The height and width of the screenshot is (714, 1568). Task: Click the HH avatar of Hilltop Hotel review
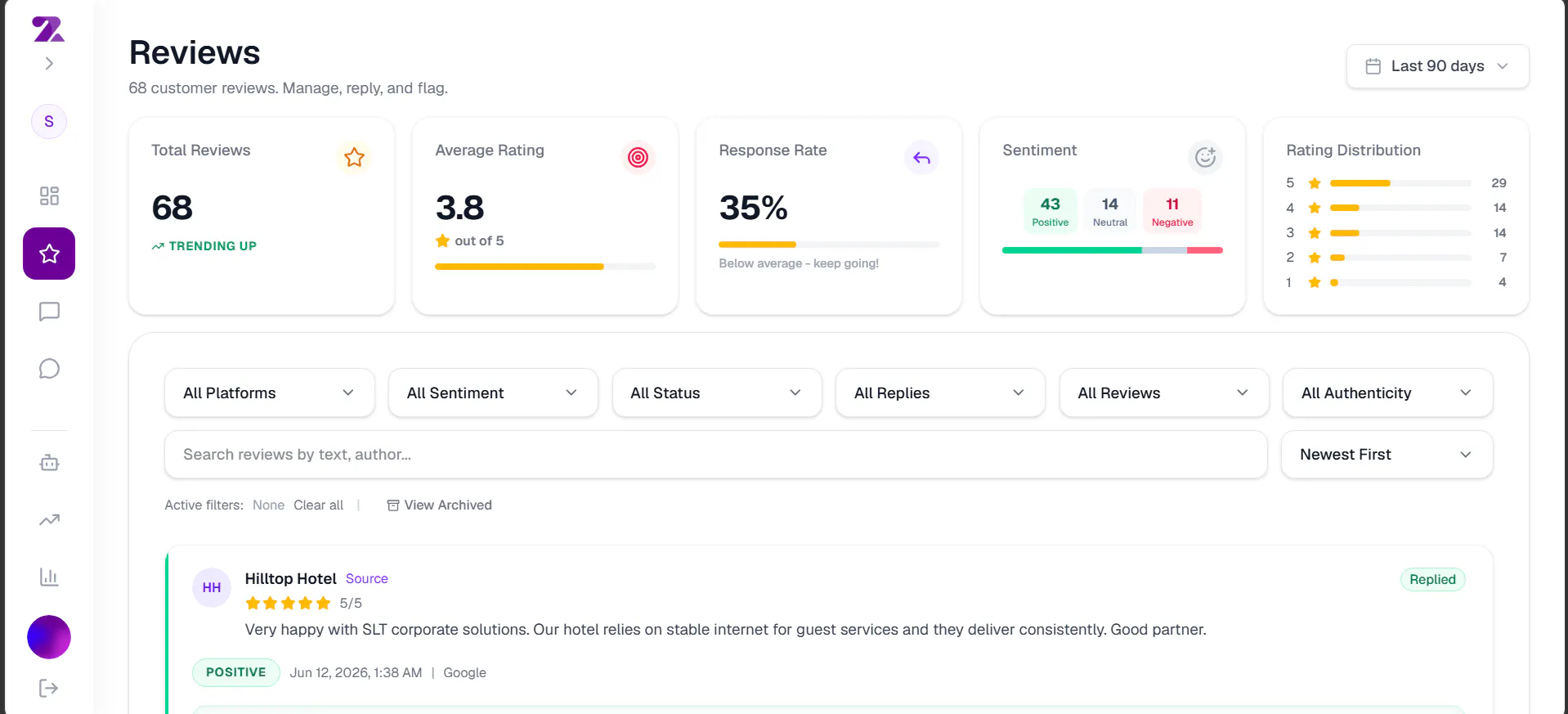pos(212,587)
